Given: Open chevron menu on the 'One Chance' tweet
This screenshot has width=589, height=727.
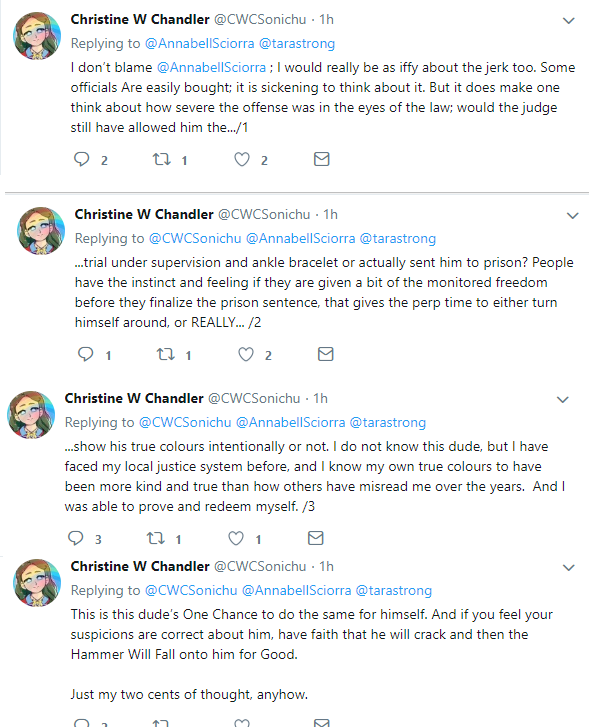Looking at the screenshot, I should coord(569,568).
